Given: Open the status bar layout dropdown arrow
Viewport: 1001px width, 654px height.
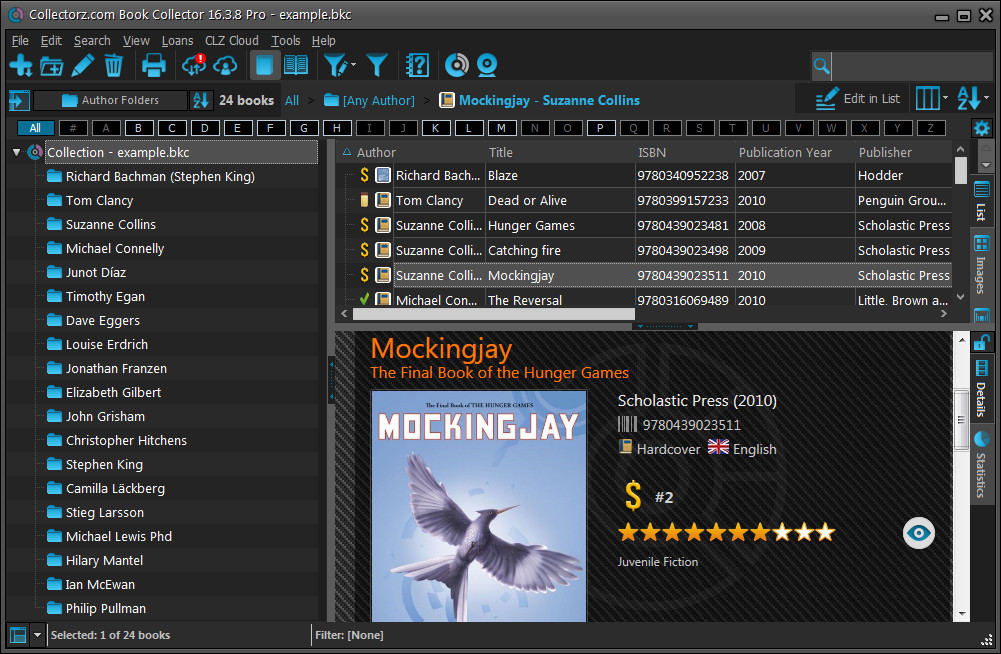Looking at the screenshot, I should pos(37,635).
